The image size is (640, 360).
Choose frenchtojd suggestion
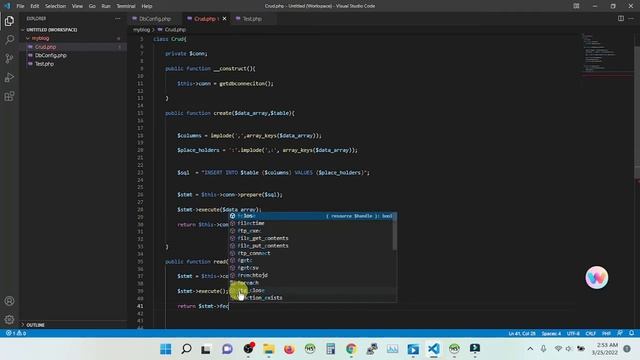pos(312,276)
